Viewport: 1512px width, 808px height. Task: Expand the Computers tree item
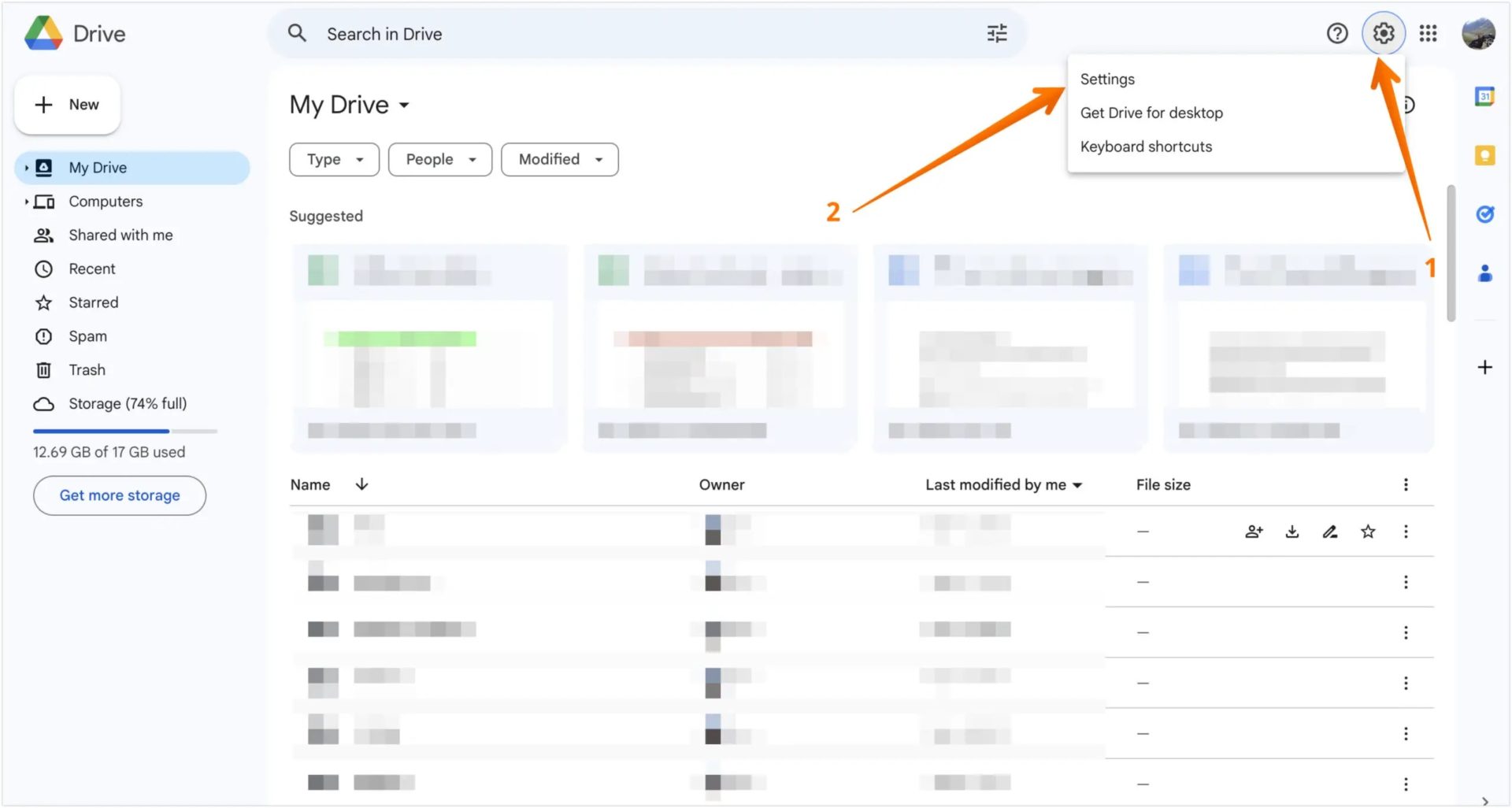coord(28,201)
